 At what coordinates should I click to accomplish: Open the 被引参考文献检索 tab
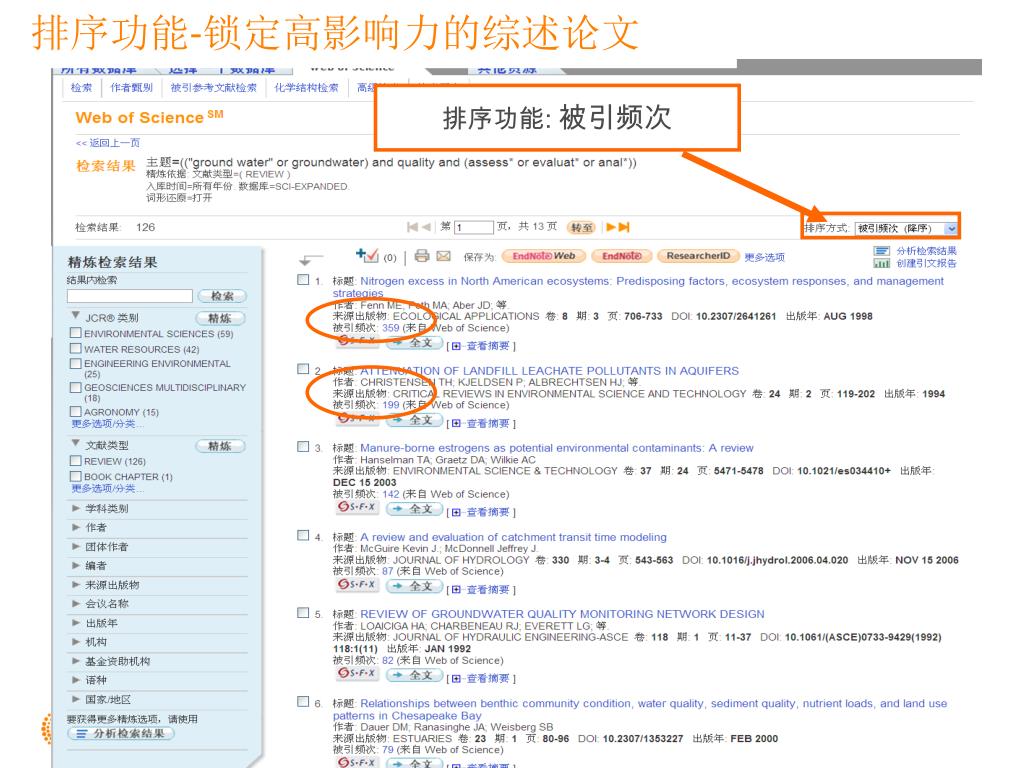214,88
